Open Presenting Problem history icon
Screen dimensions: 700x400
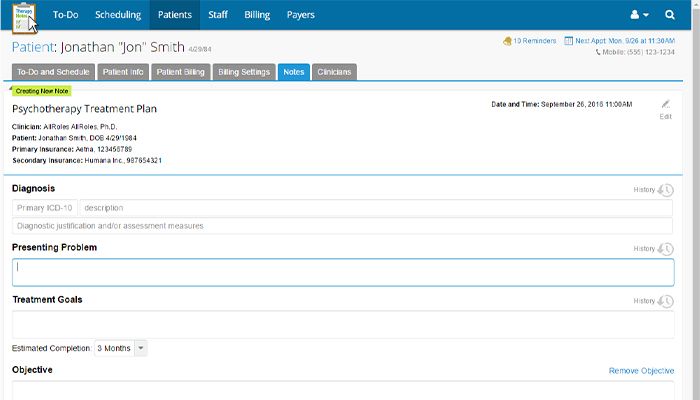[666, 249]
